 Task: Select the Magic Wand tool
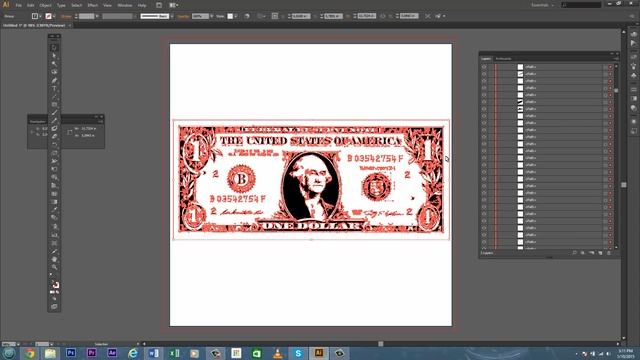[54, 64]
